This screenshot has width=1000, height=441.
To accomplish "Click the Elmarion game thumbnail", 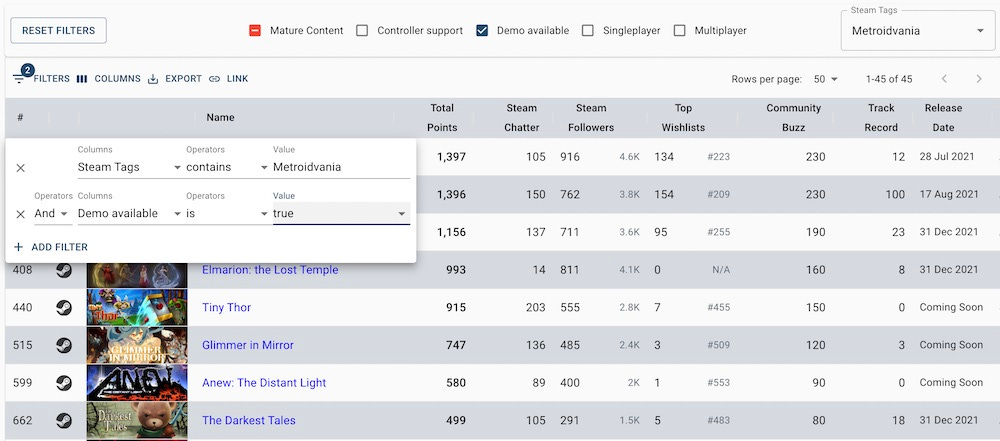I will tap(137, 275).
